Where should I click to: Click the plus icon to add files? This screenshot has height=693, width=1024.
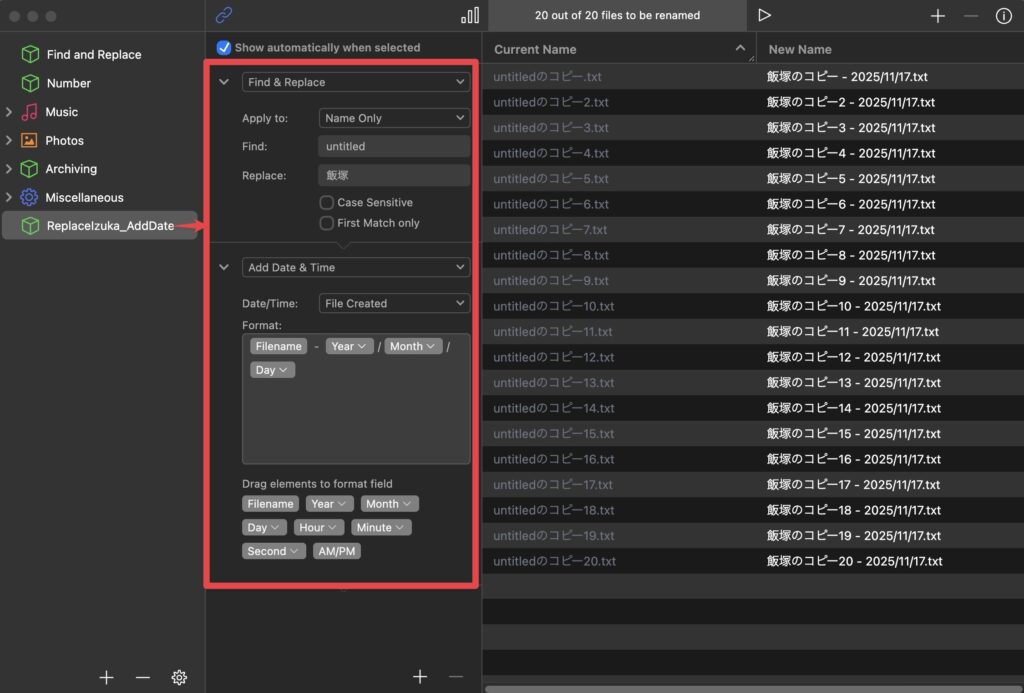(x=937, y=16)
